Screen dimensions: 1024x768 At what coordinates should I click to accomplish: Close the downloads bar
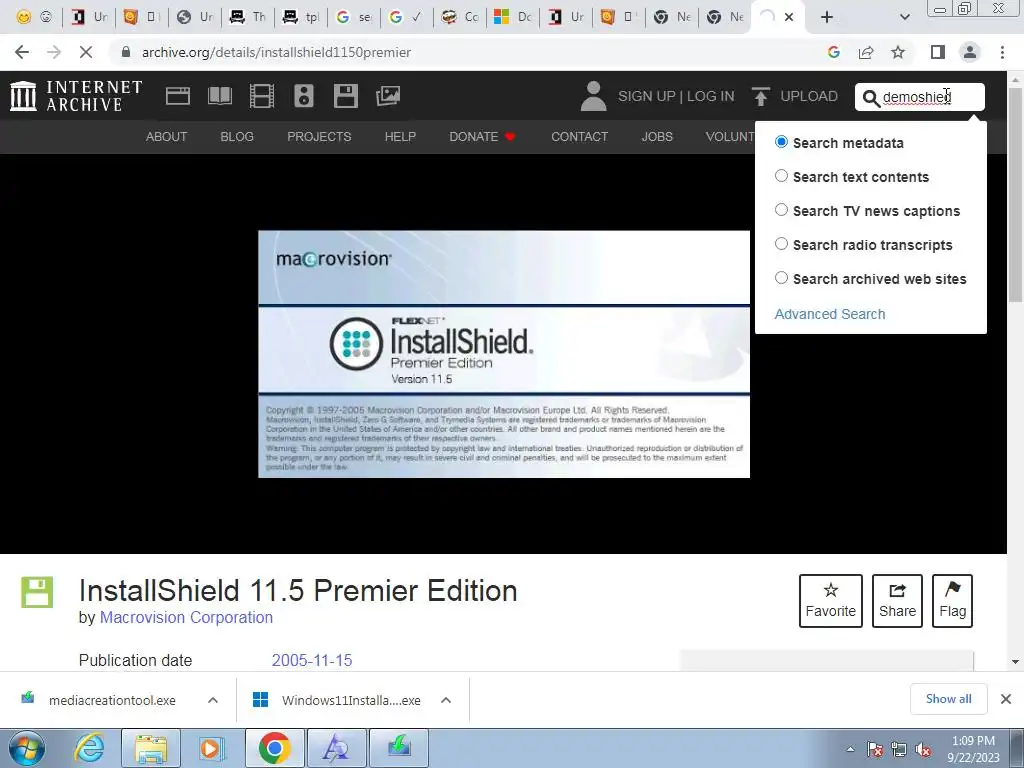(x=1006, y=699)
